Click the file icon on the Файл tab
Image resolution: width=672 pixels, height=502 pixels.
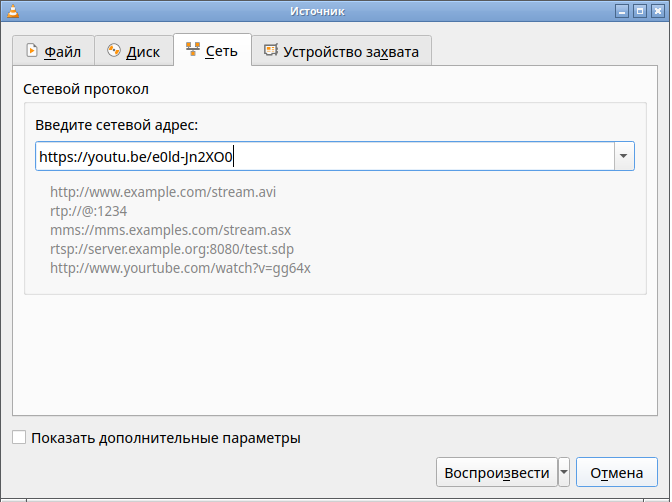tap(31, 51)
